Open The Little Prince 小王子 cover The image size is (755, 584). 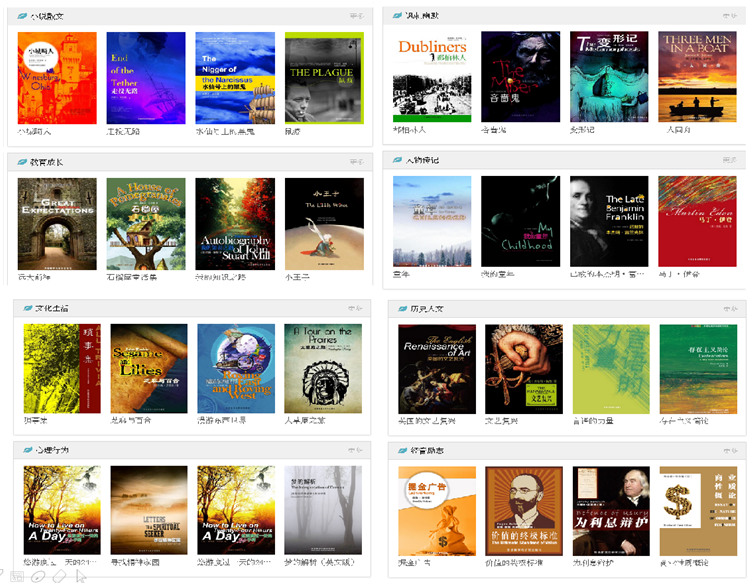coord(324,224)
